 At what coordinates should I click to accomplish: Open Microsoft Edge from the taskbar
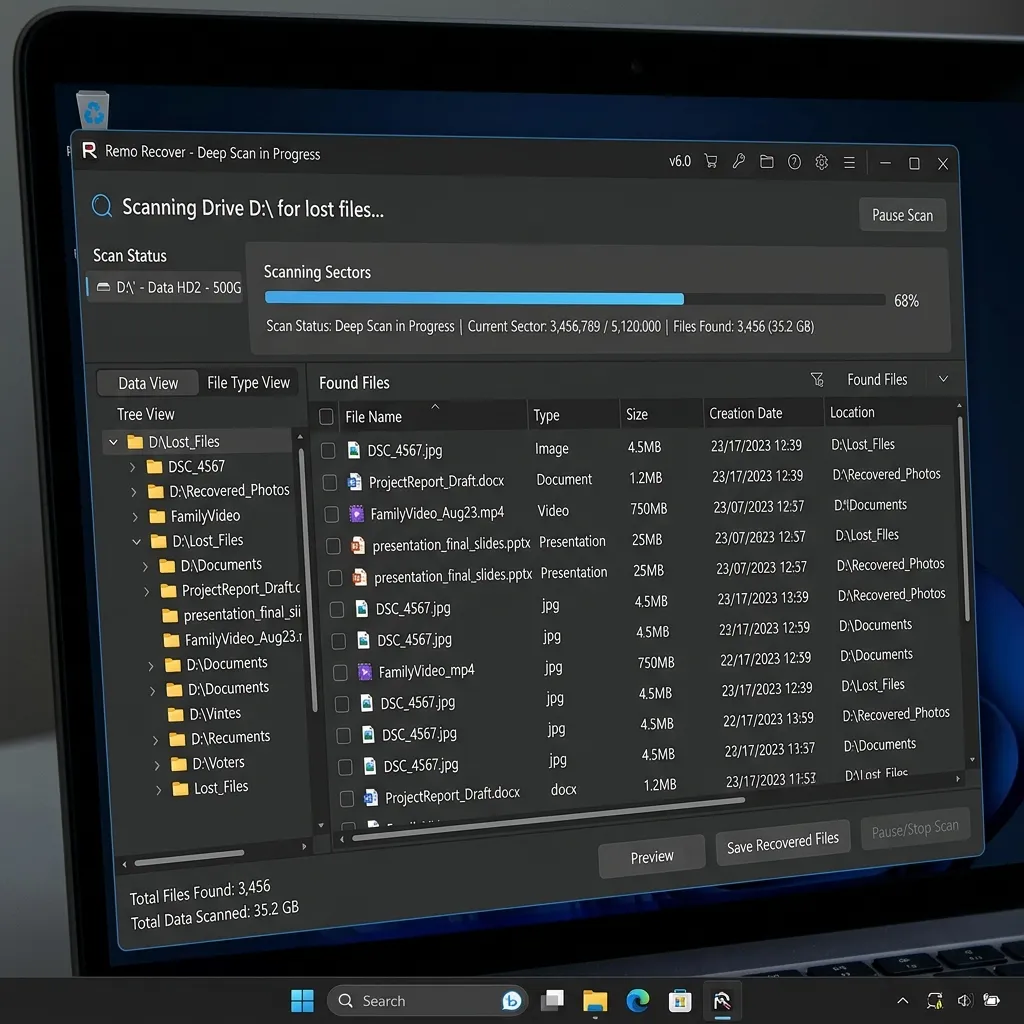(x=637, y=1000)
